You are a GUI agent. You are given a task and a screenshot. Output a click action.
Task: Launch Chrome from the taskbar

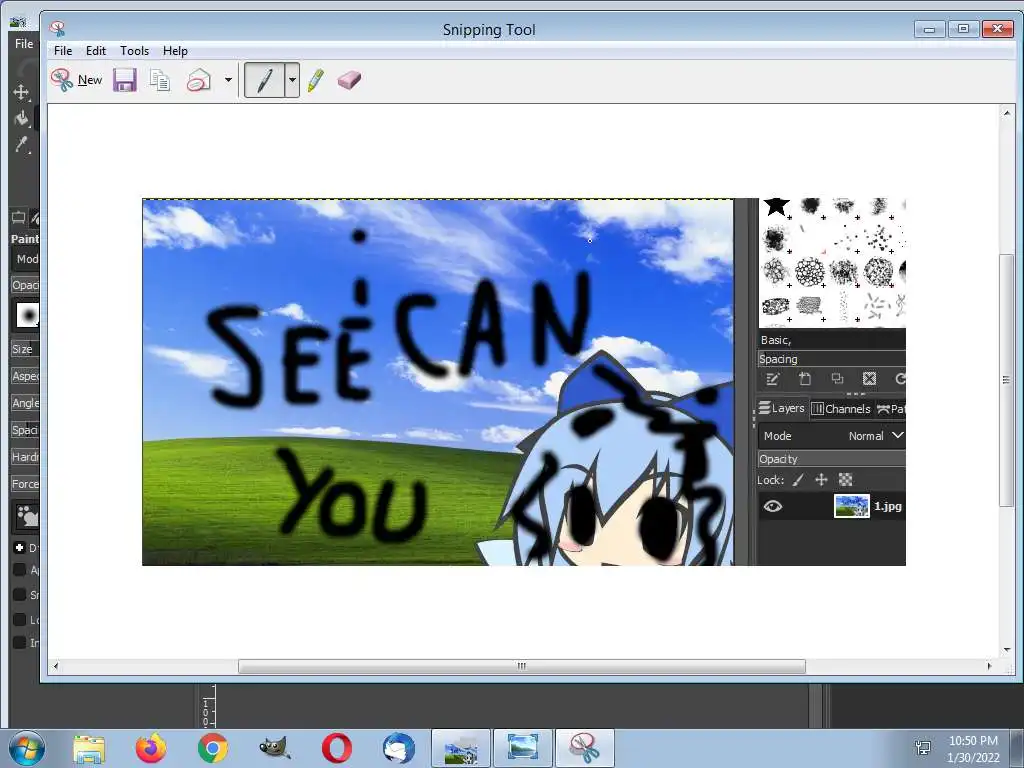click(213, 748)
